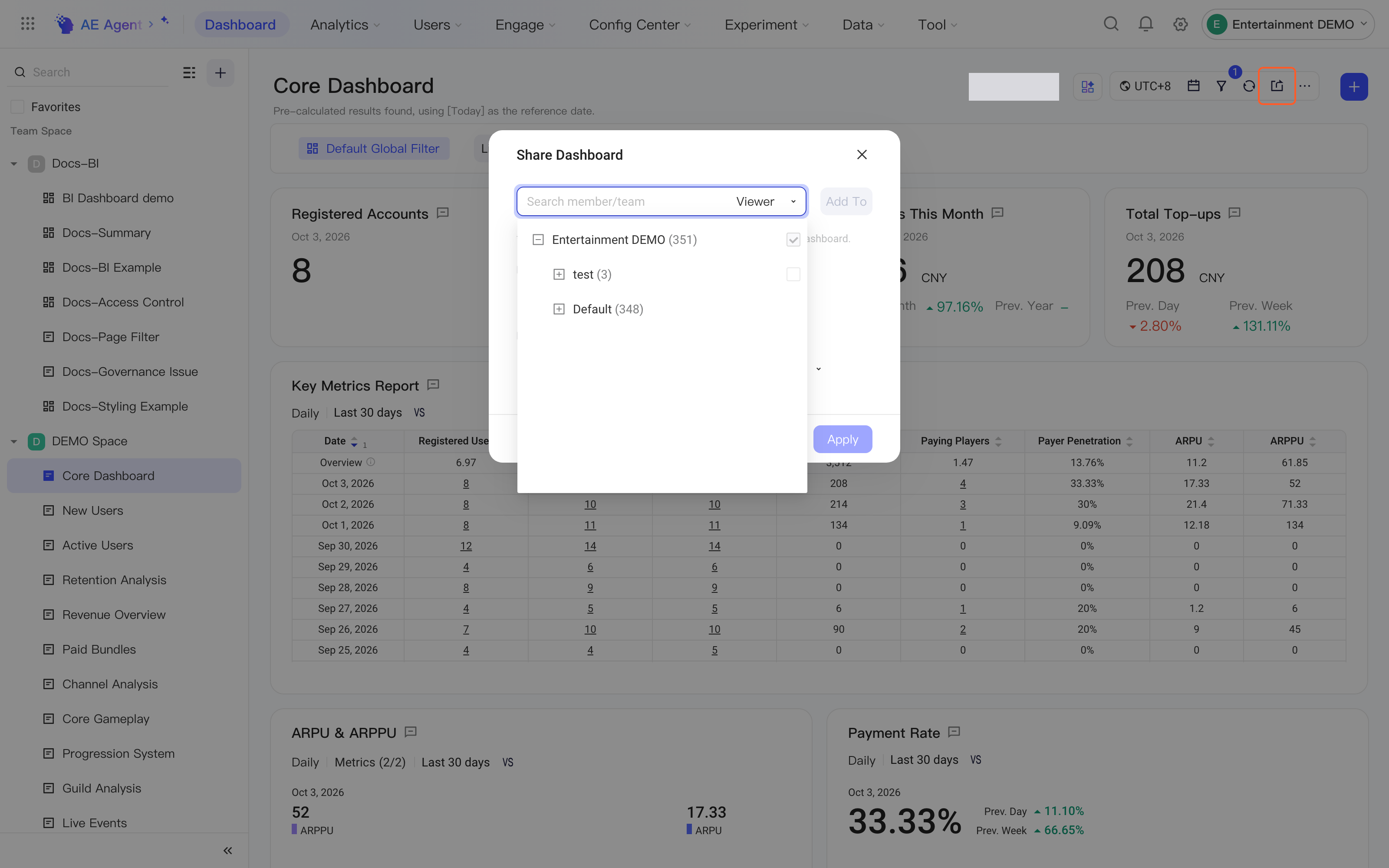Toggle the sidebar list view icon

[x=189, y=72]
